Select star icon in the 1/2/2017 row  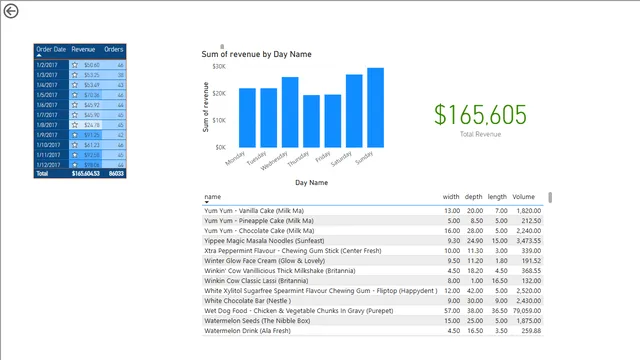(75, 65)
